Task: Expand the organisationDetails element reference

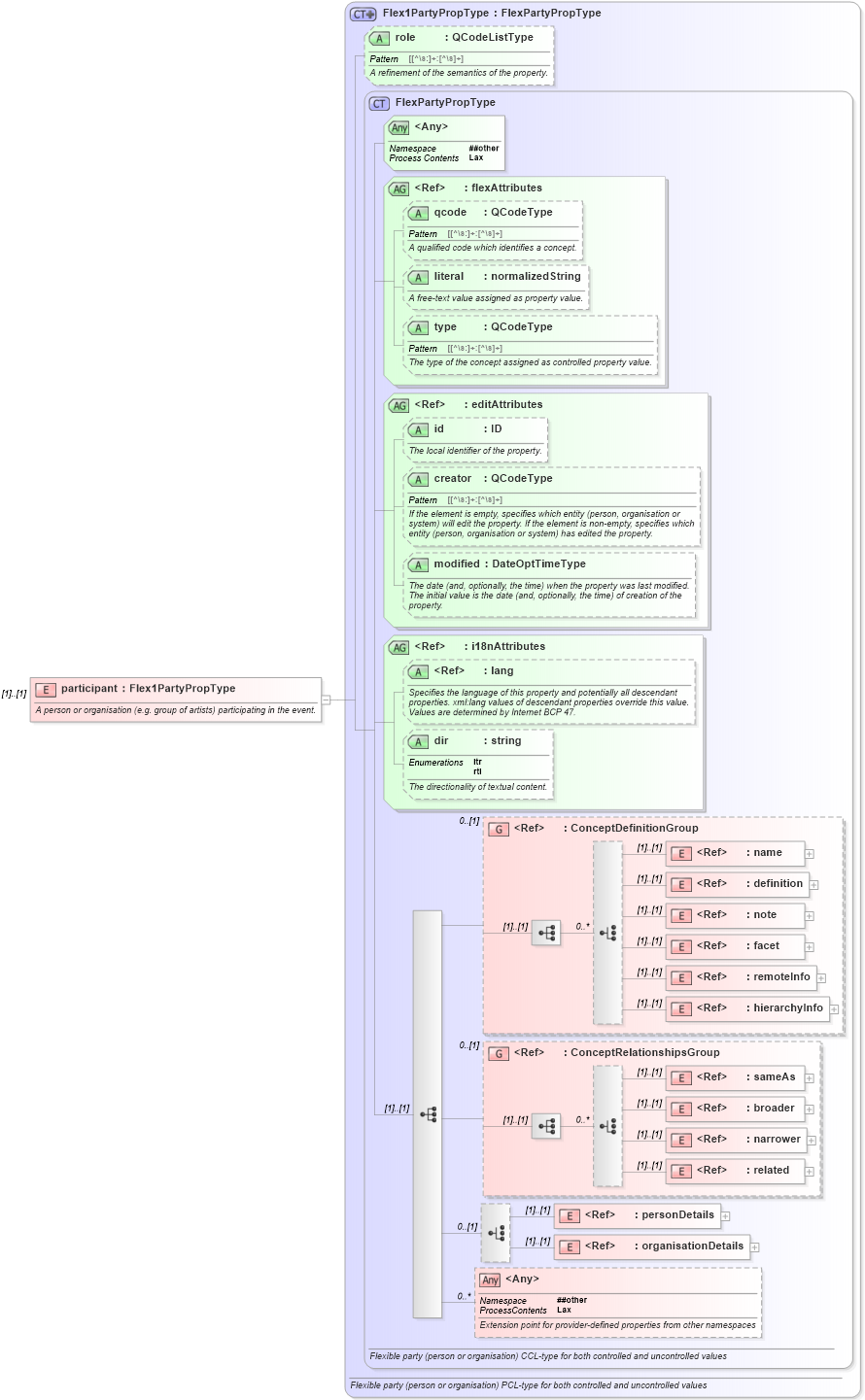Action: coord(755,1248)
